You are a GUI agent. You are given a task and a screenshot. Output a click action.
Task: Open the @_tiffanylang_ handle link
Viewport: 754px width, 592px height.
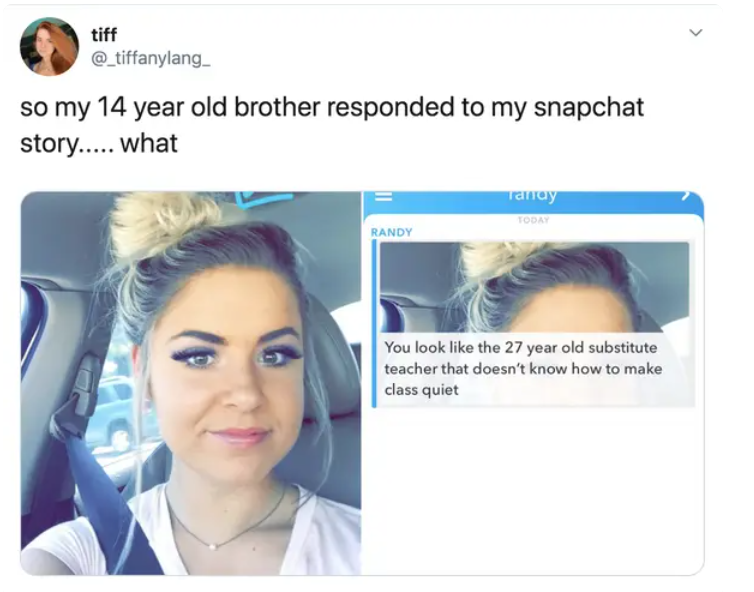151,59
